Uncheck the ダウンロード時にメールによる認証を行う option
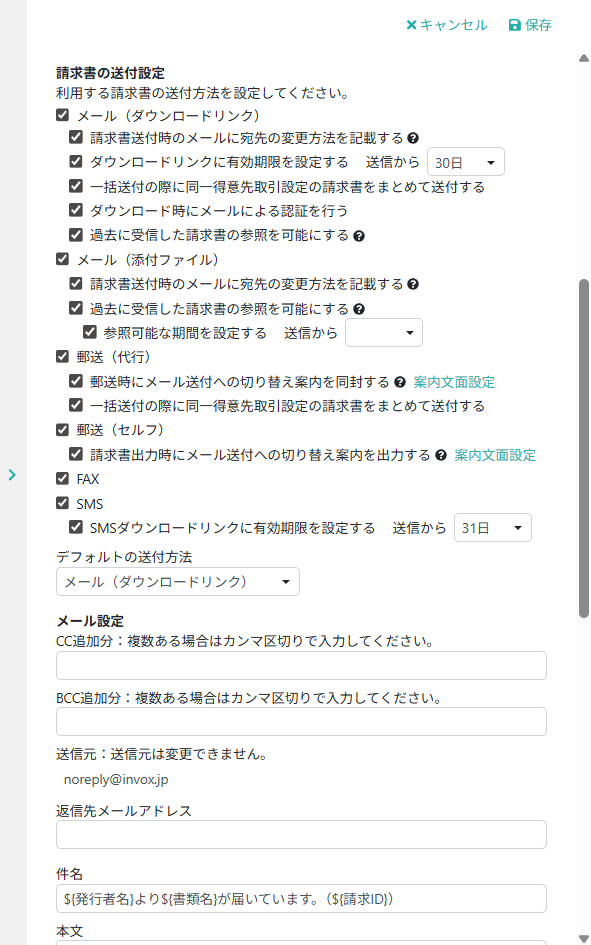 75,210
